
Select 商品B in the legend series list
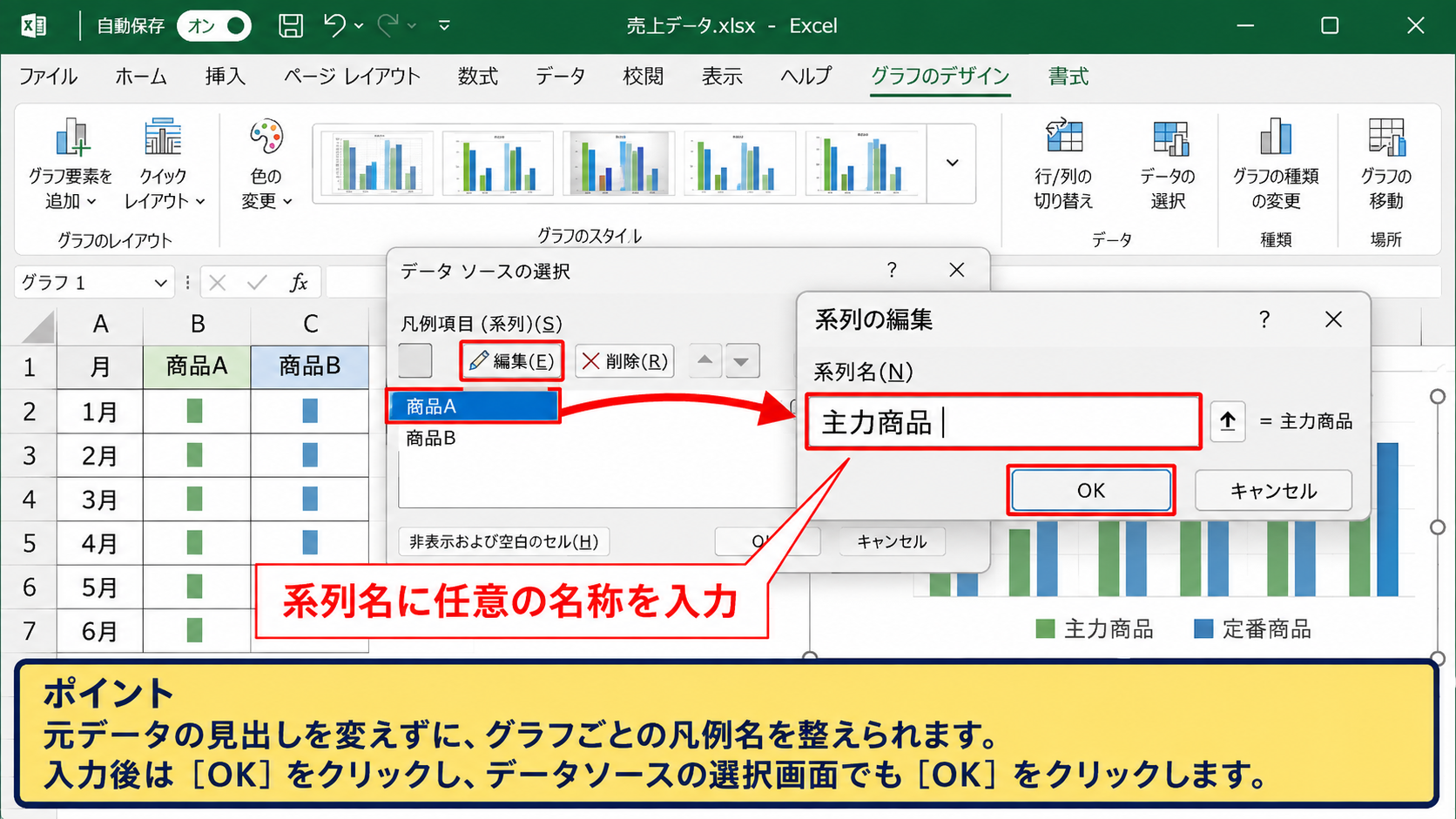coord(431,438)
